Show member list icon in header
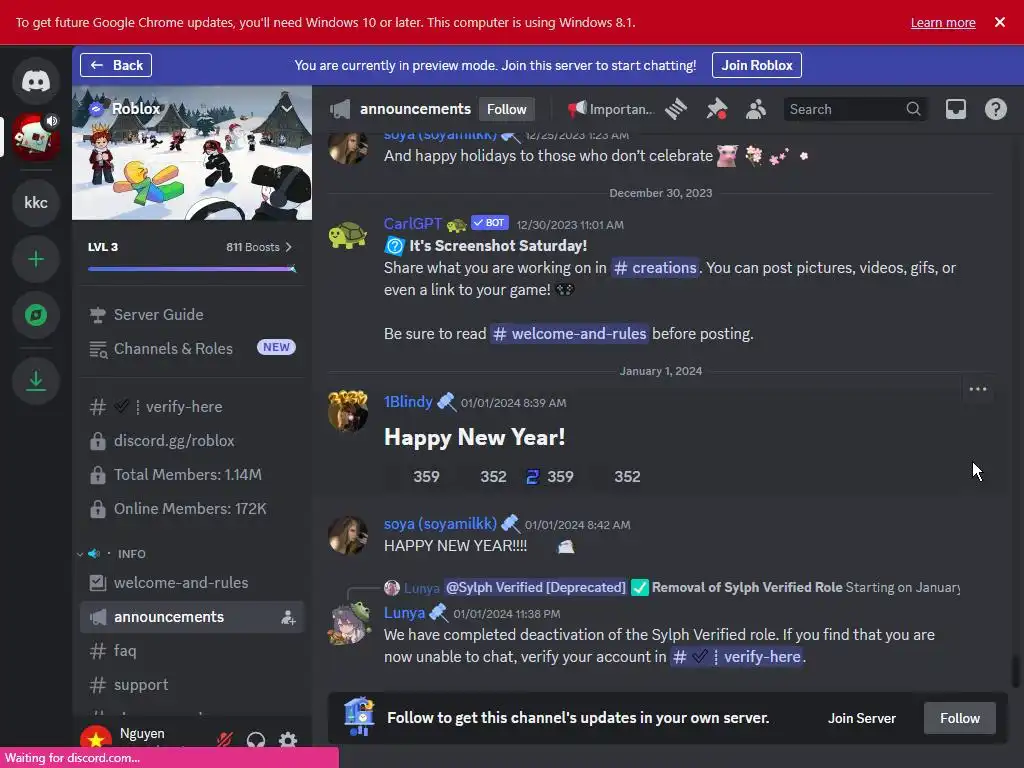 click(x=756, y=109)
